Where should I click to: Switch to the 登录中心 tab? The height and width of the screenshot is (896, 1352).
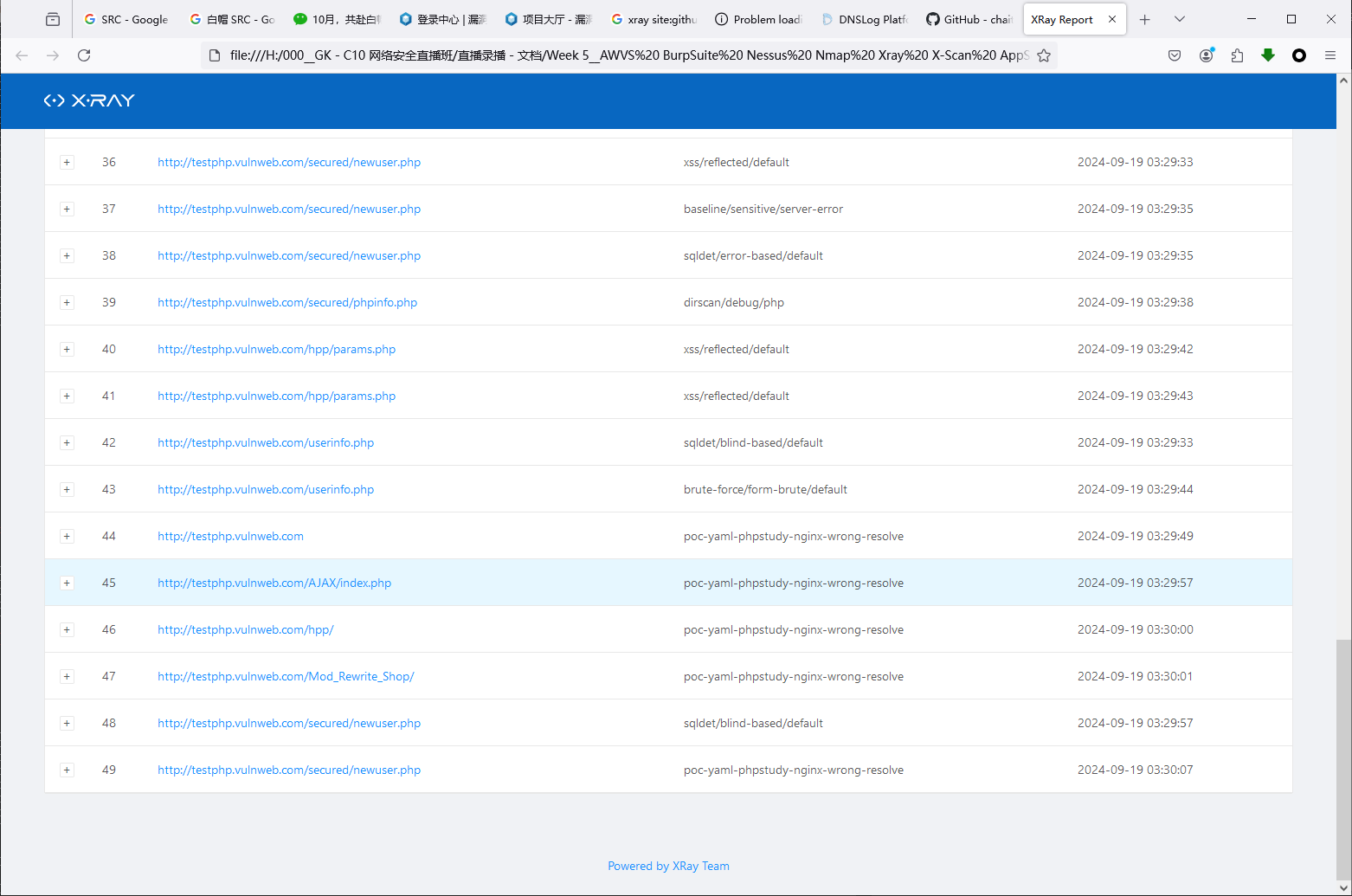[x=443, y=19]
